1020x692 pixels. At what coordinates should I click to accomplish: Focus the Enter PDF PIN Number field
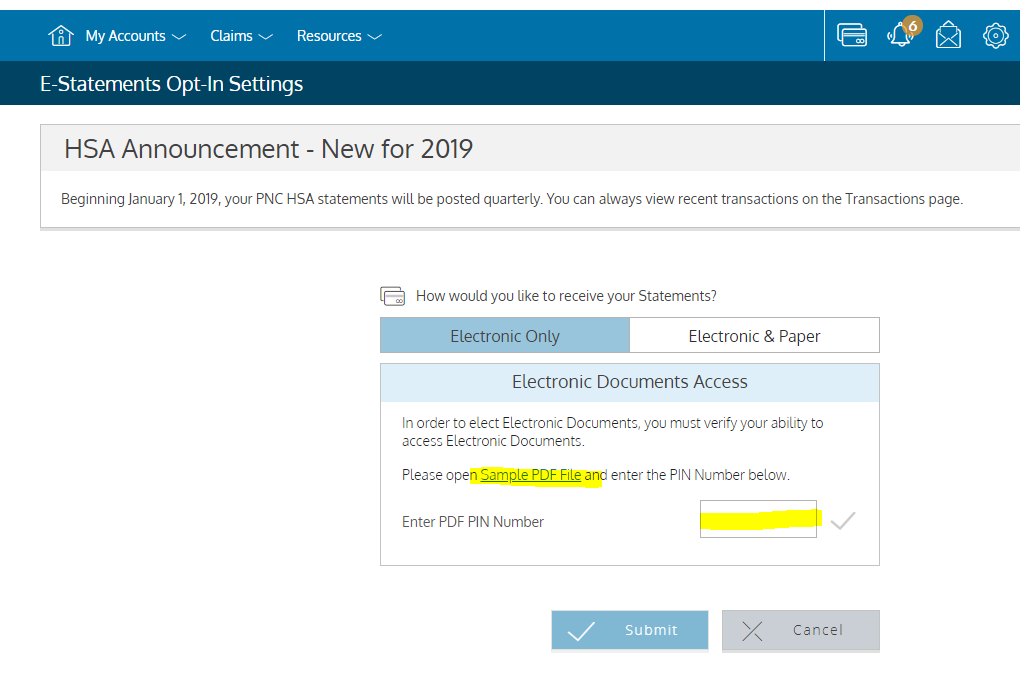pos(758,520)
